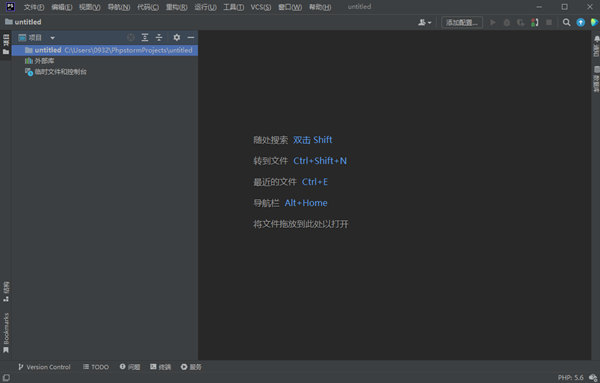This screenshot has width=600, height=383.
Task: Click the PhpStorm logo icon in title bar
Action: [x=10, y=7]
